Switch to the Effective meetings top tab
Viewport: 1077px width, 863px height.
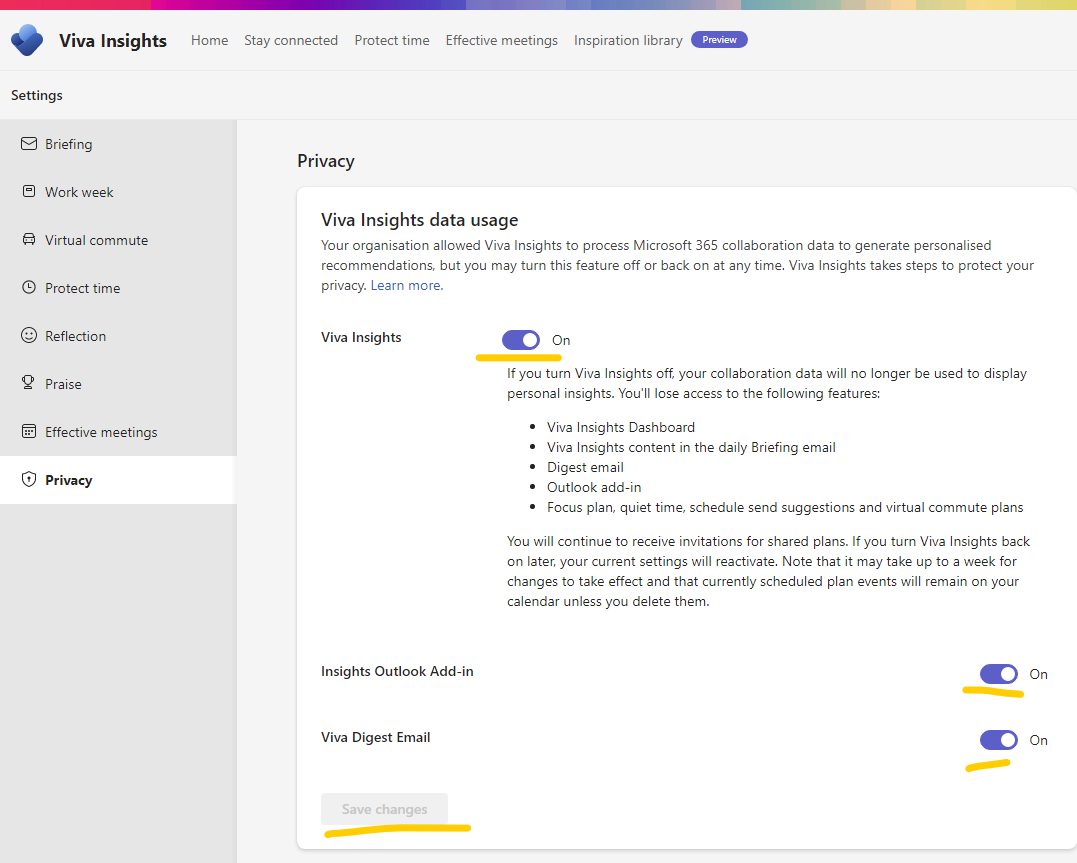click(502, 41)
